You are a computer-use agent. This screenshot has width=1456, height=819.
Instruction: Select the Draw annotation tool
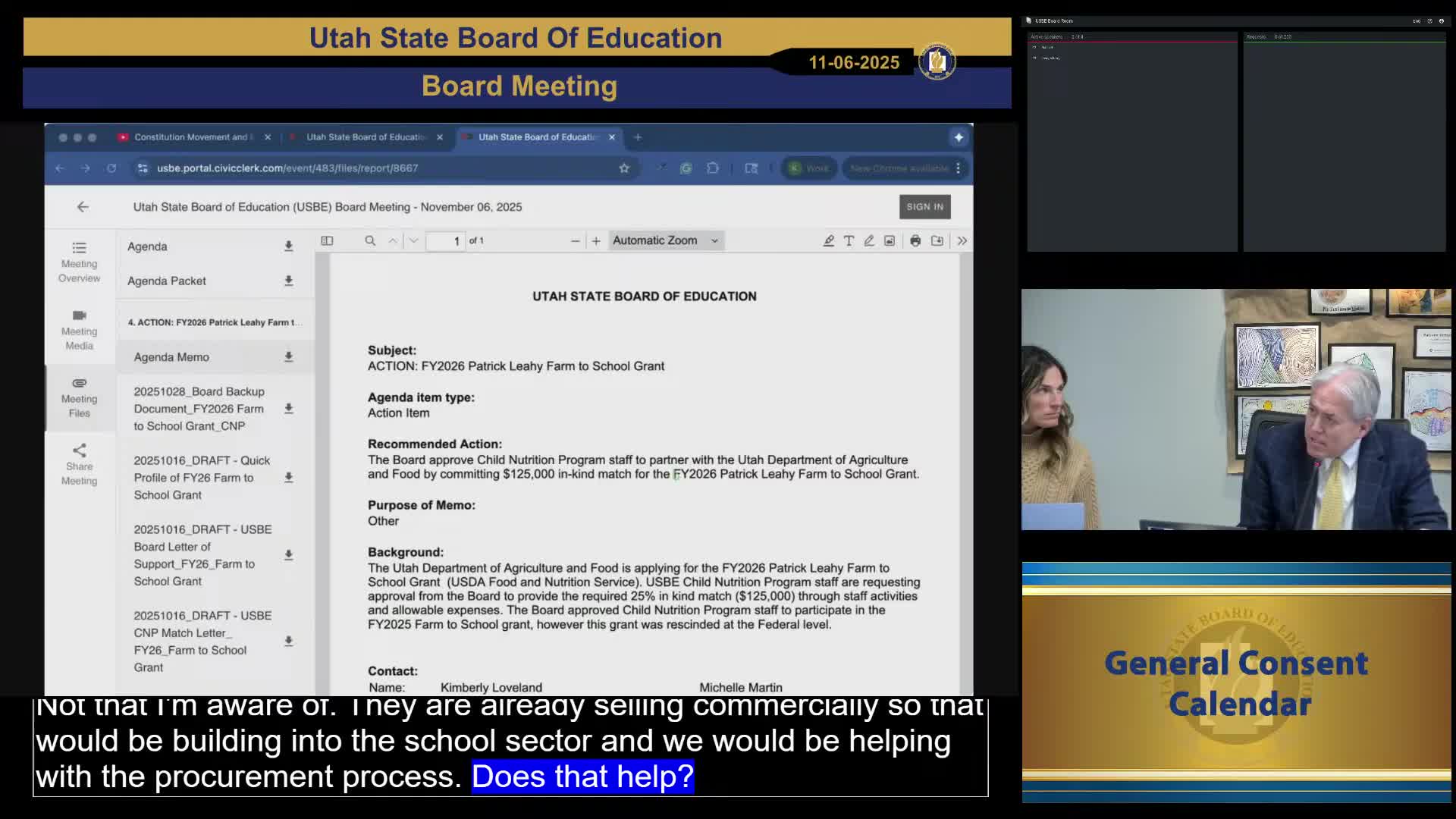[x=869, y=240]
